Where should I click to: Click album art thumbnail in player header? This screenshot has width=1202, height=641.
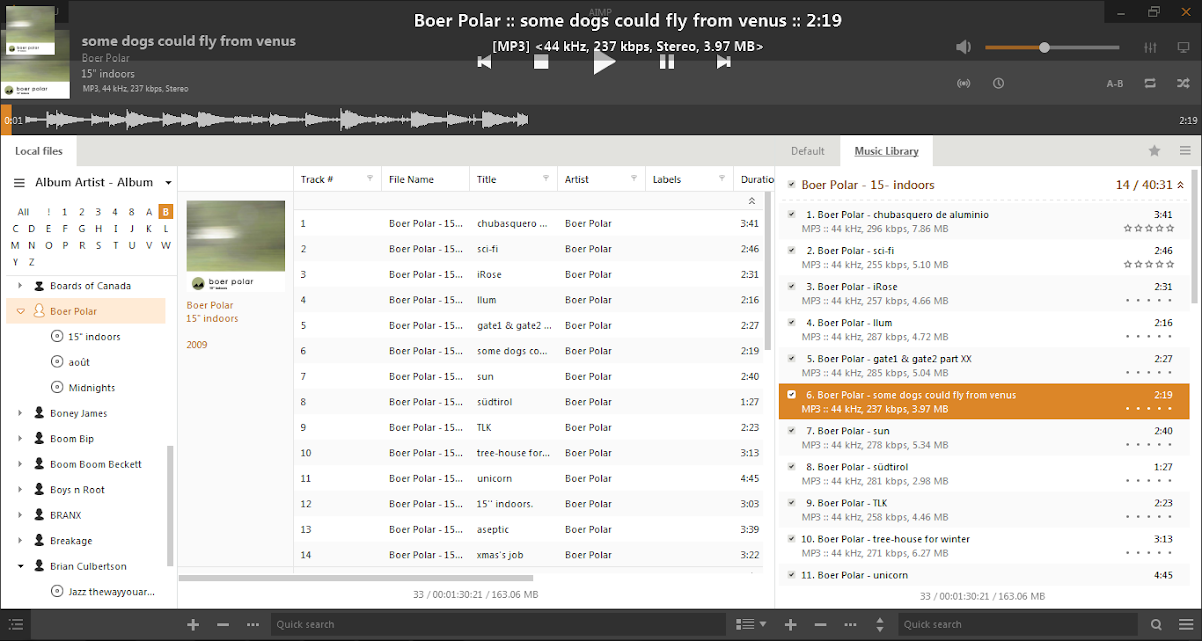coord(35,63)
